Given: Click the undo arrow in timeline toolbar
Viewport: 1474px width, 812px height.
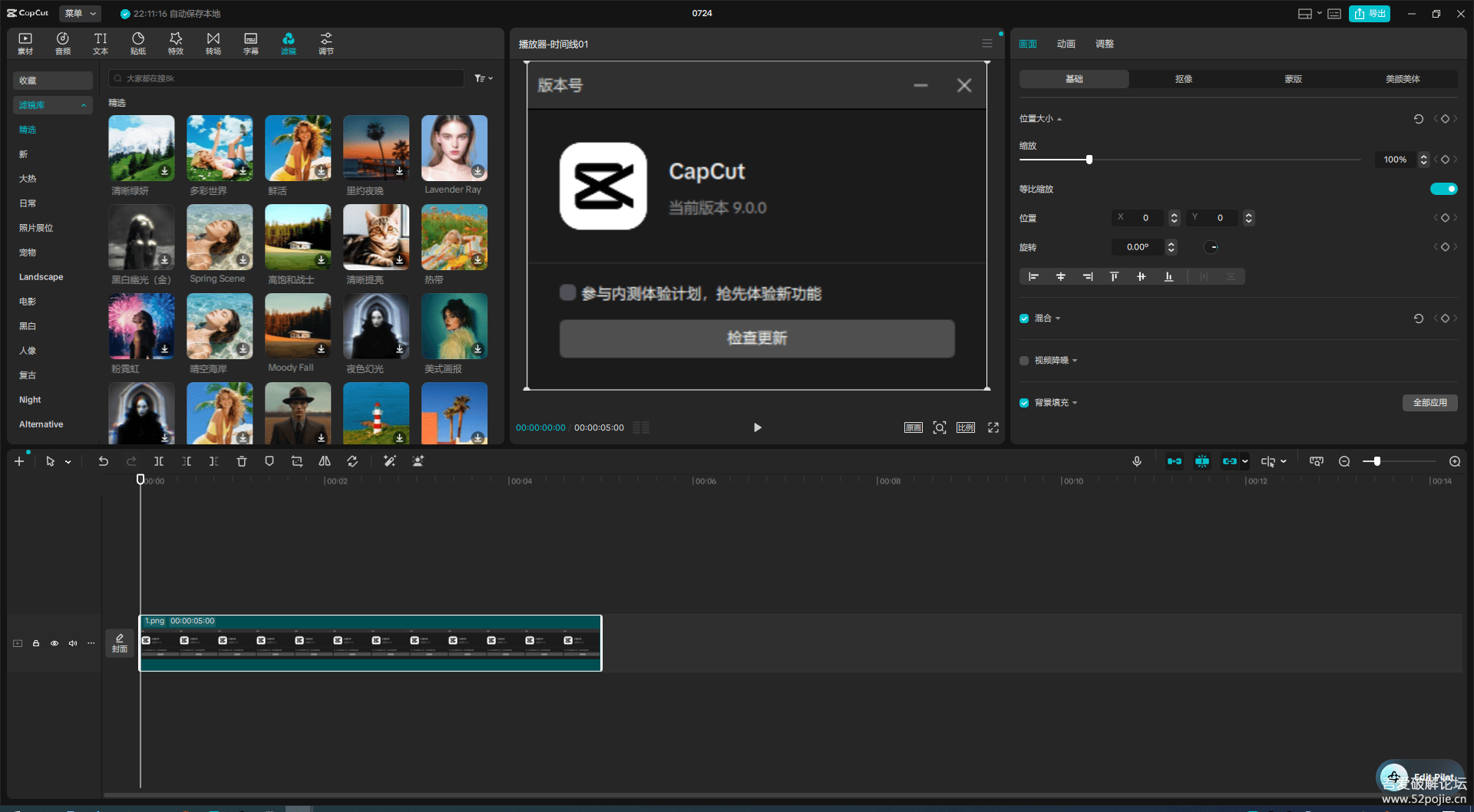Looking at the screenshot, I should 104,461.
